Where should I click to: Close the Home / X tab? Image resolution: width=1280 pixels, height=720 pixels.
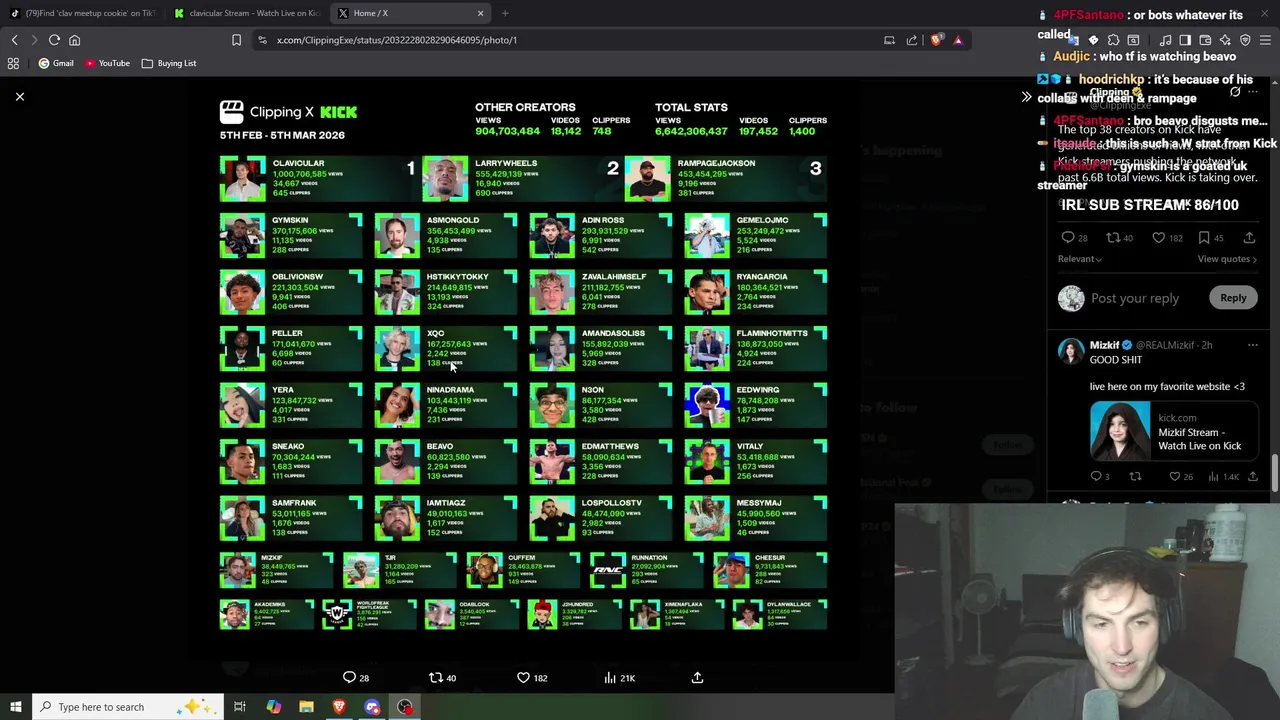480,13
